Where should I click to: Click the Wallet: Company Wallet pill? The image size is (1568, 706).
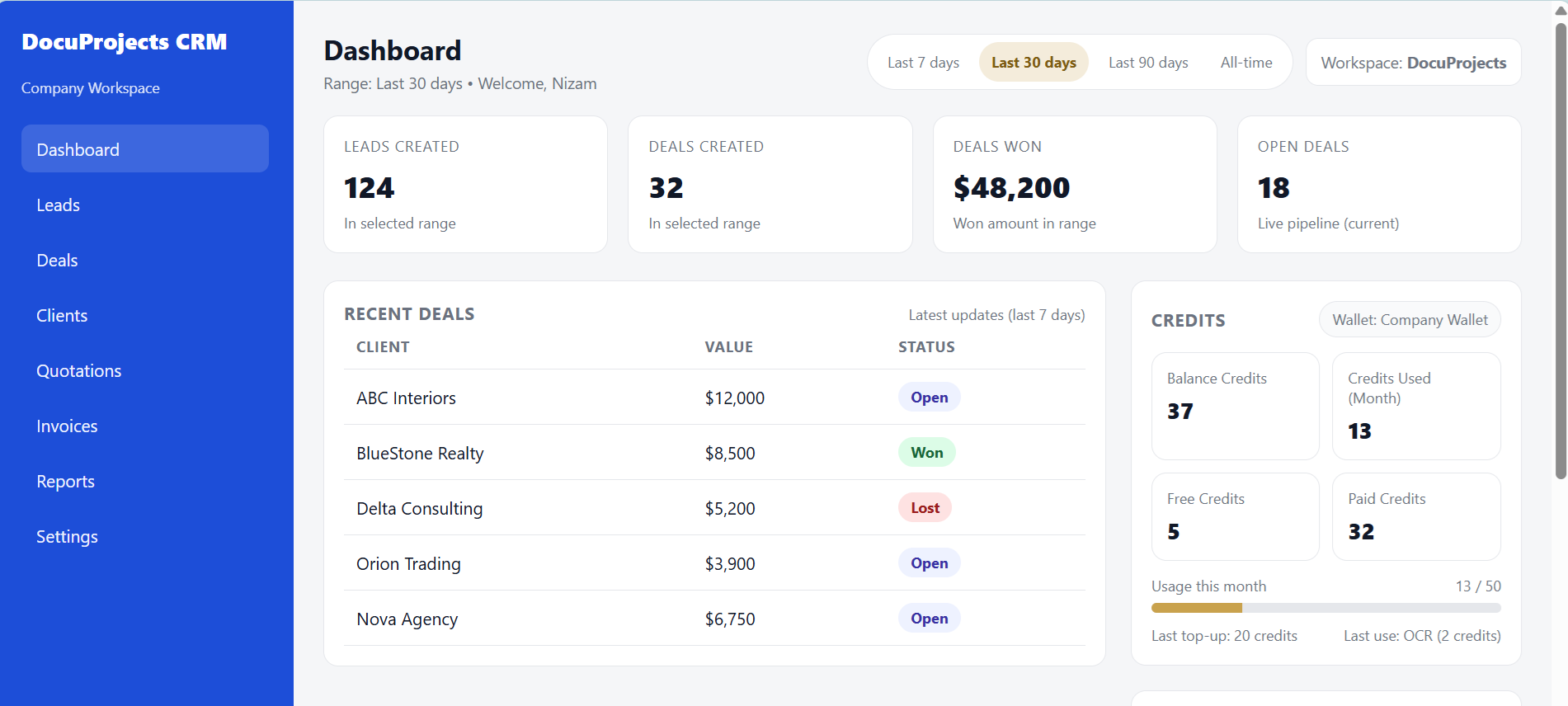coord(1410,320)
